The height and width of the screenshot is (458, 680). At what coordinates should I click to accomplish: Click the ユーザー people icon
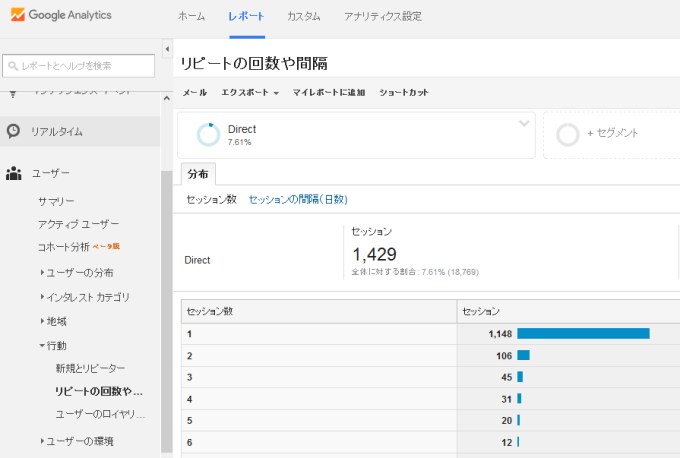[x=14, y=173]
